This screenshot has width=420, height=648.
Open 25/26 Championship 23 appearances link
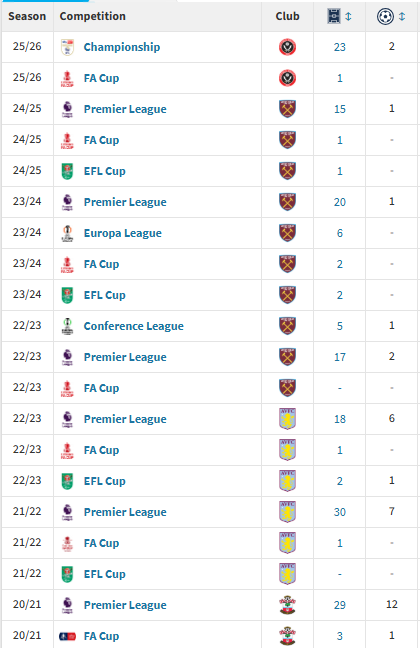pos(340,47)
